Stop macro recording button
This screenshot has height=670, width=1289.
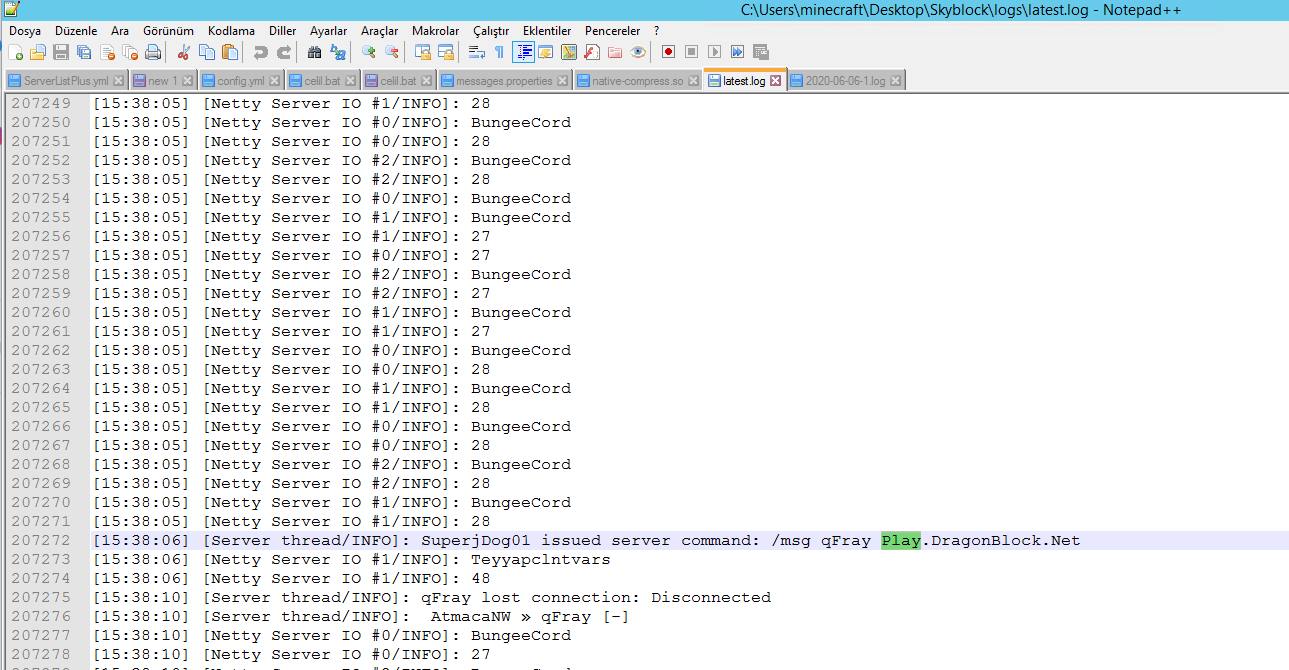(x=691, y=52)
